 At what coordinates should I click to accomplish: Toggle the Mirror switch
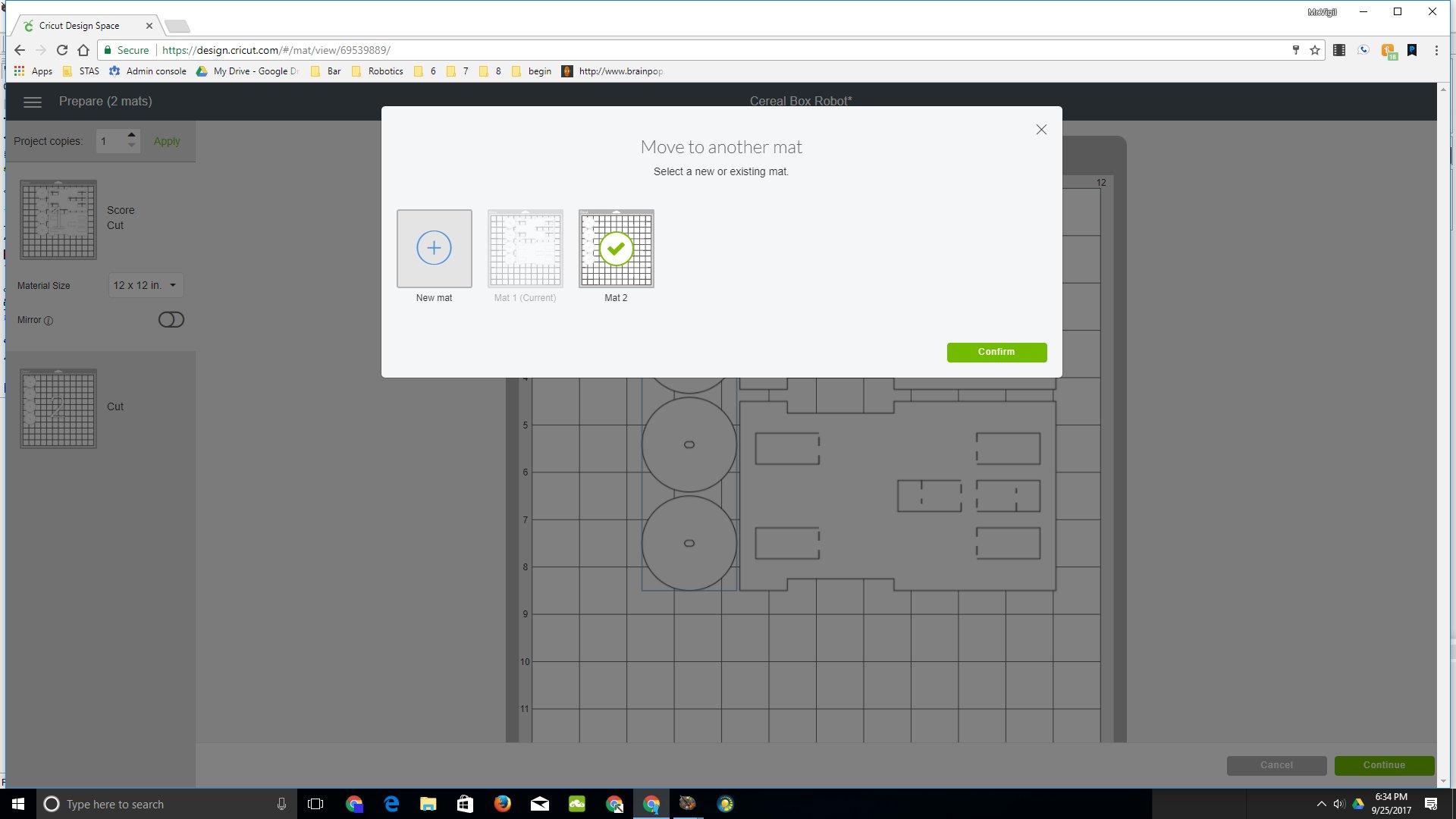(x=171, y=319)
